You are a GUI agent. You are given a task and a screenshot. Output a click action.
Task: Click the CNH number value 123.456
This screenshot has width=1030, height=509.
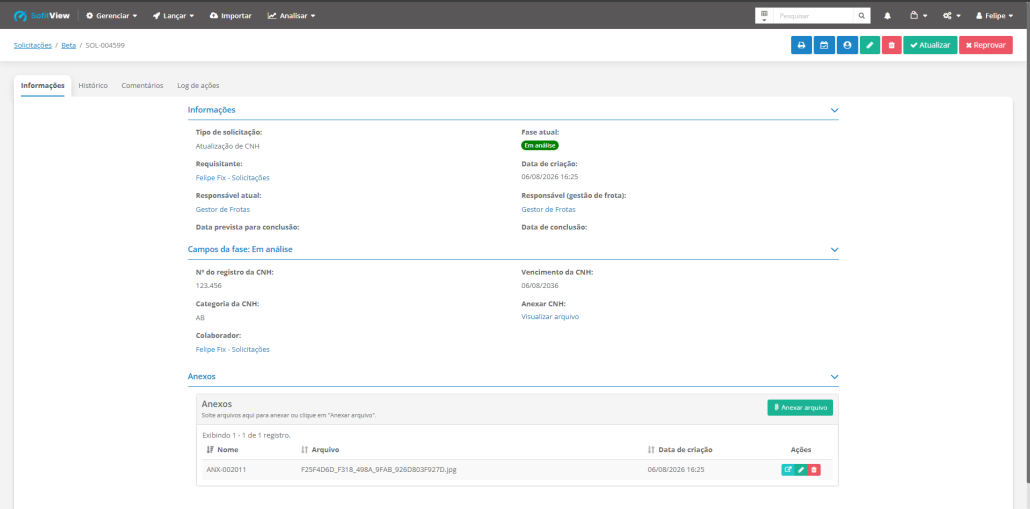point(207,286)
